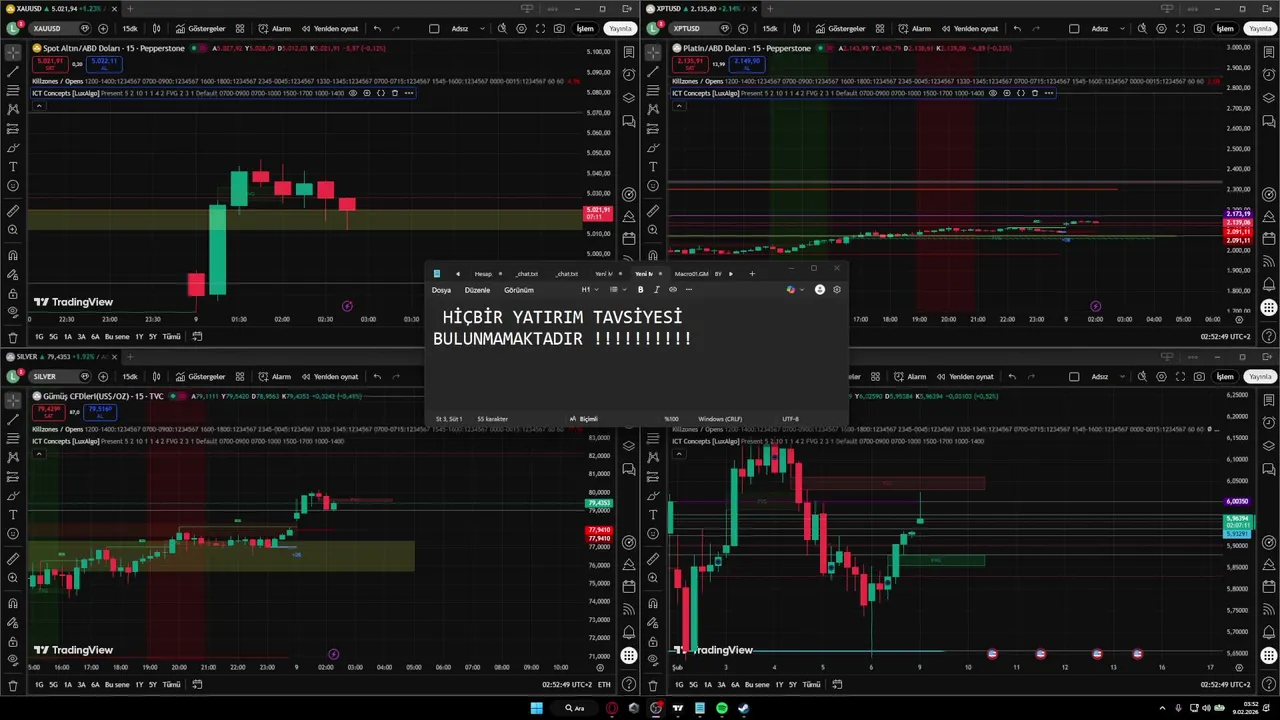Select zoom-in tool in SILVER sidebar
Viewport: 1280px width, 720px height.
pos(13,578)
